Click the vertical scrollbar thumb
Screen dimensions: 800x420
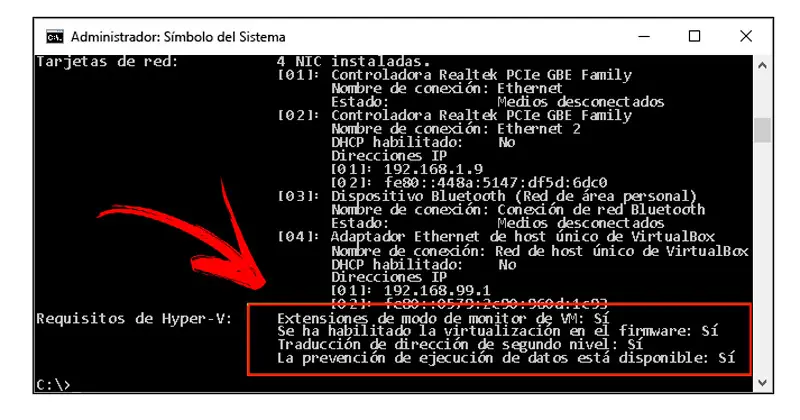tap(762, 130)
